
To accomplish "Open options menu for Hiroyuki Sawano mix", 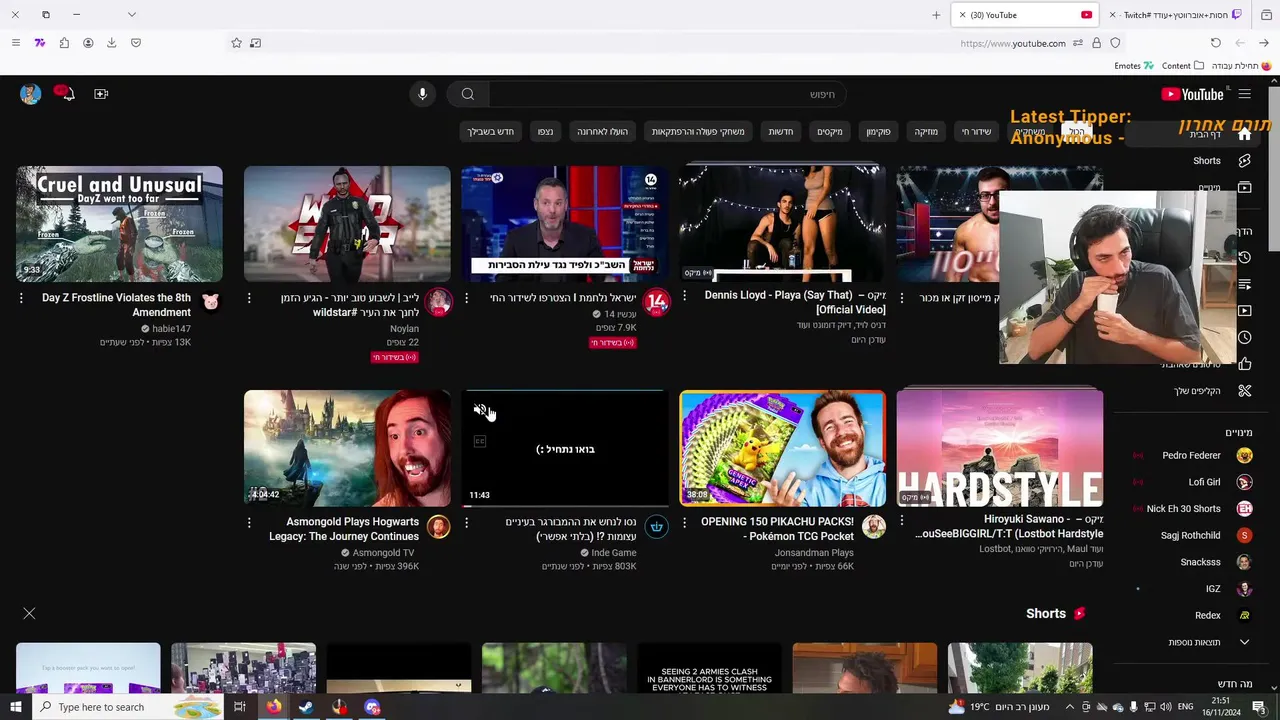I will tap(901, 520).
